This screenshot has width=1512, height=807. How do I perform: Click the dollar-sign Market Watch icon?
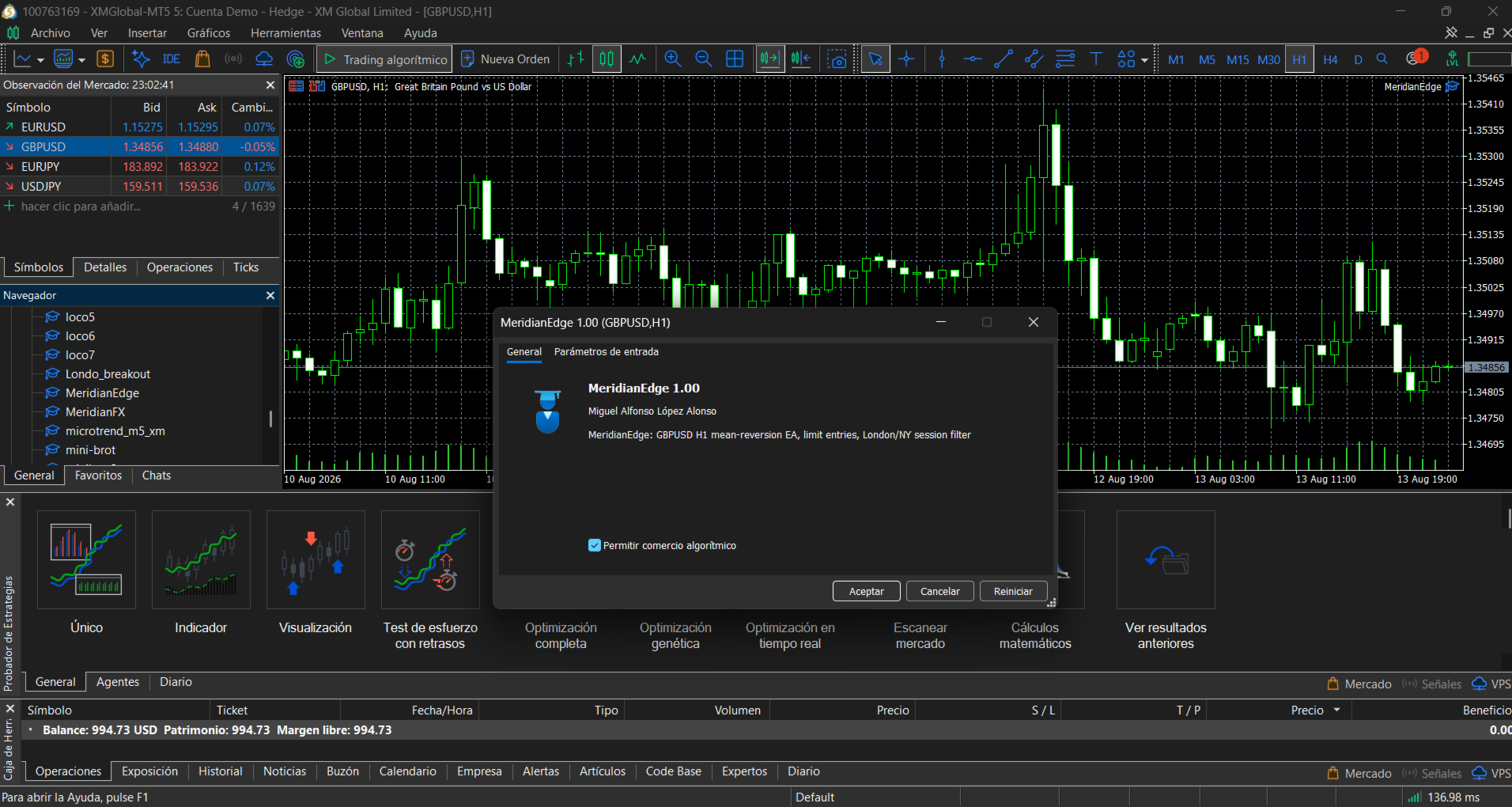tap(105, 59)
